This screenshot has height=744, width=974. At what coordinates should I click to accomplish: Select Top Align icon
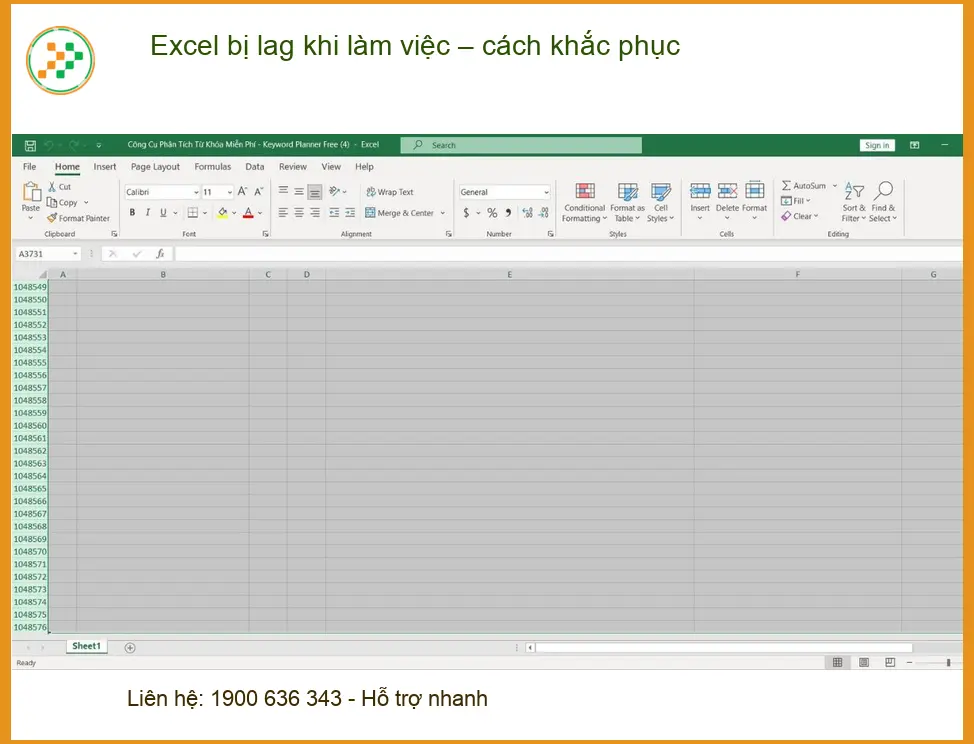[x=283, y=191]
